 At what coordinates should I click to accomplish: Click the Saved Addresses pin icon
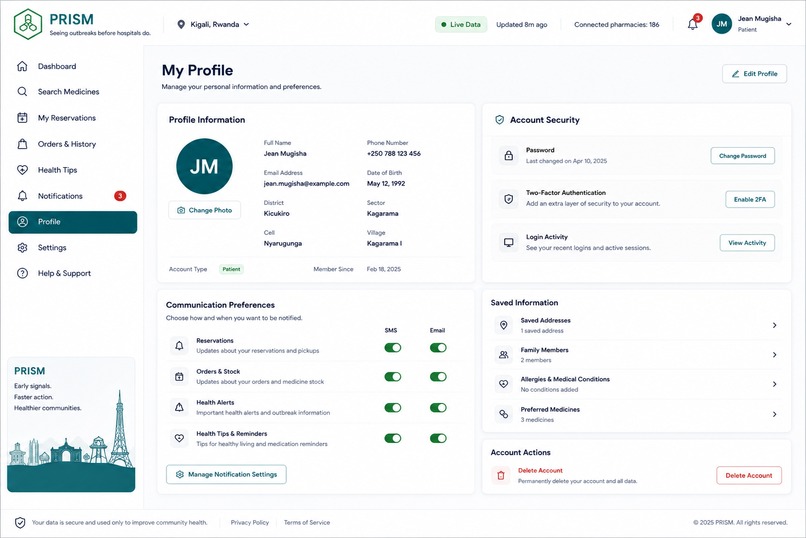pyautogui.click(x=504, y=325)
